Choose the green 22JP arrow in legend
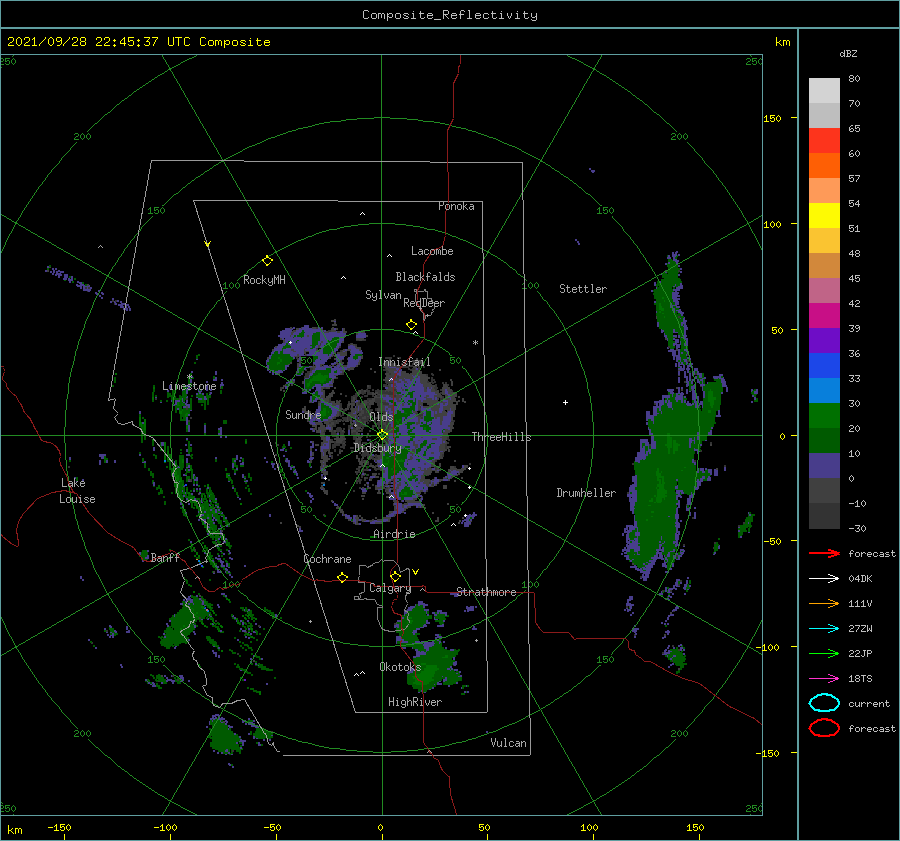Viewport: 900px width, 841px height. [x=824, y=653]
